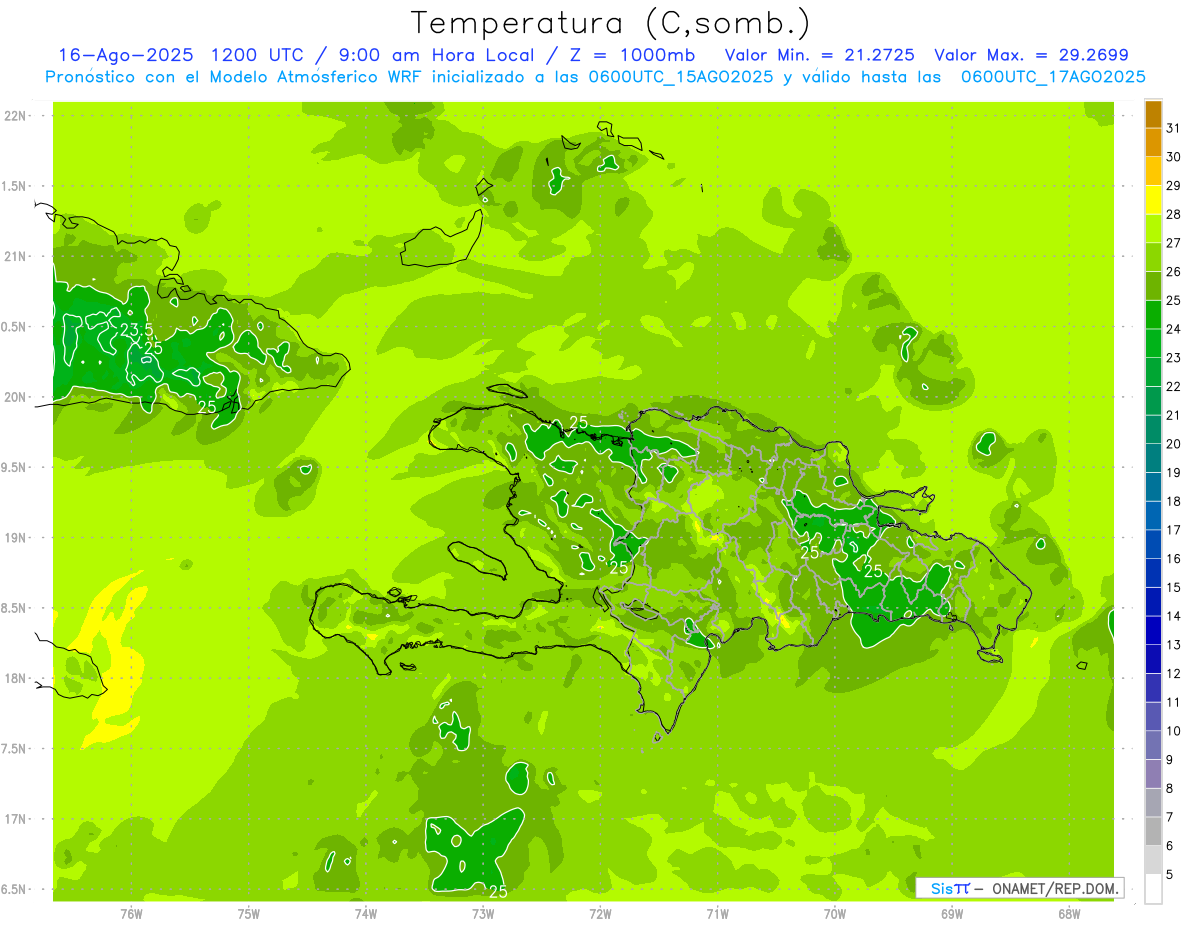The height and width of the screenshot is (927, 1200).
Task: Click the orange legend swatch between 30 and 31
Action: pyautogui.click(x=1153, y=143)
